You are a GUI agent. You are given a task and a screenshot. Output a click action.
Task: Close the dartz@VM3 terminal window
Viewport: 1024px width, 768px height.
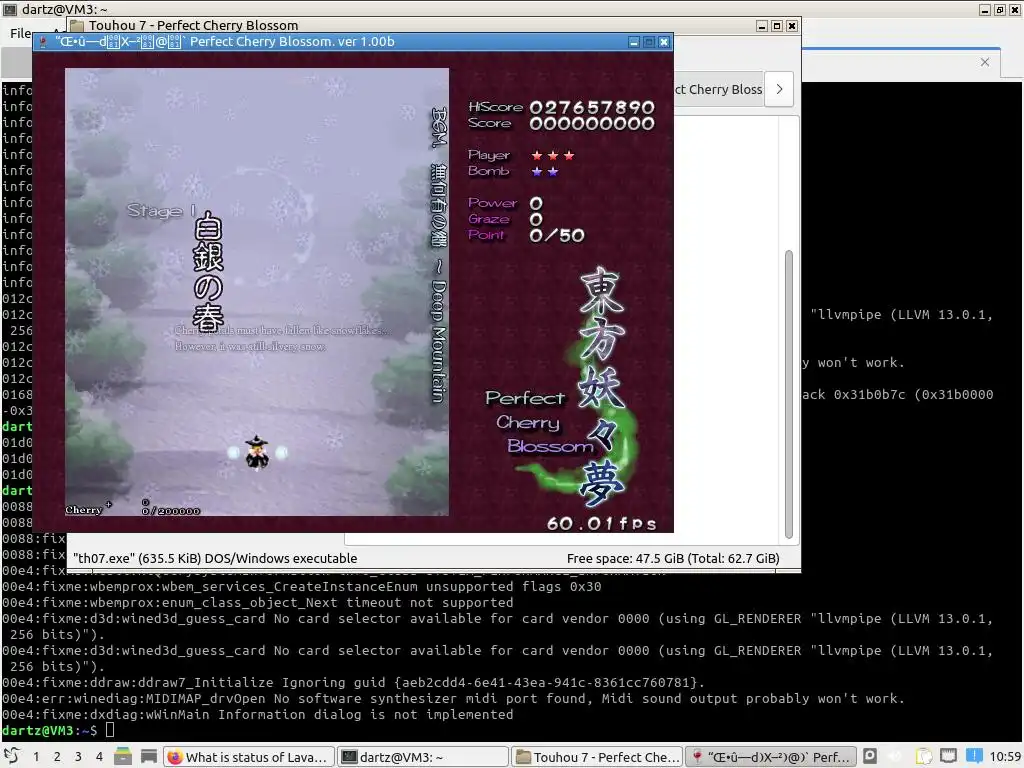click(x=1015, y=9)
